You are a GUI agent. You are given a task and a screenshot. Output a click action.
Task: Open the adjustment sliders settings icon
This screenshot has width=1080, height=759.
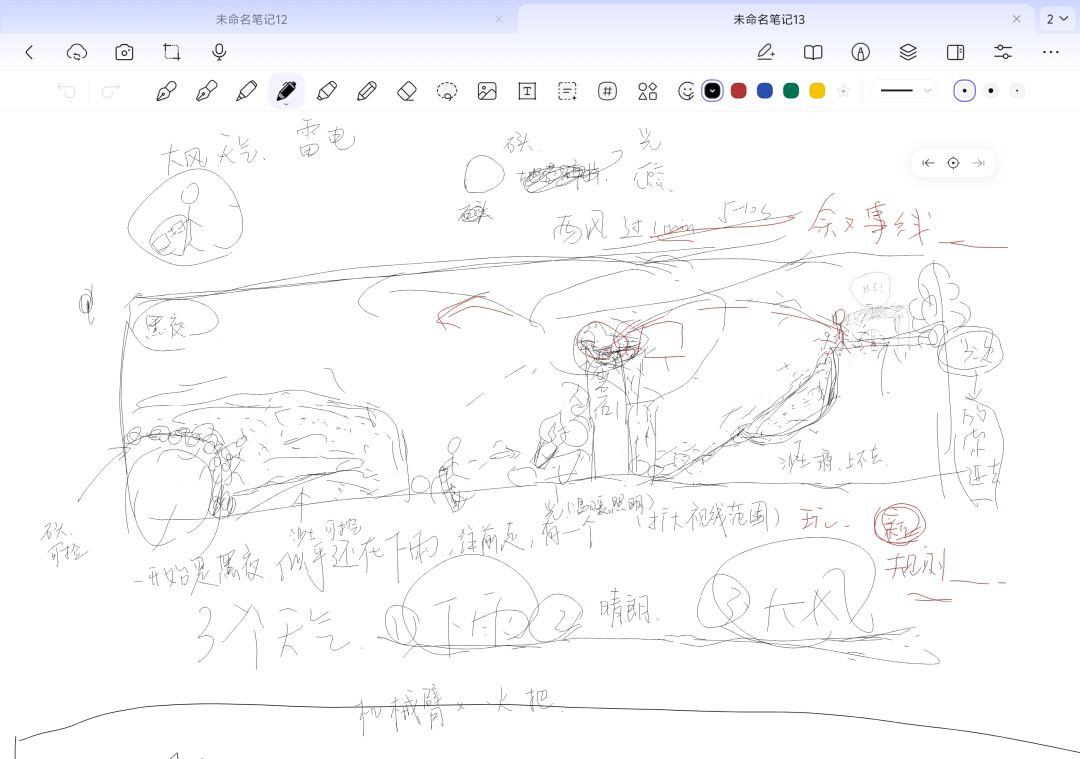point(1003,52)
